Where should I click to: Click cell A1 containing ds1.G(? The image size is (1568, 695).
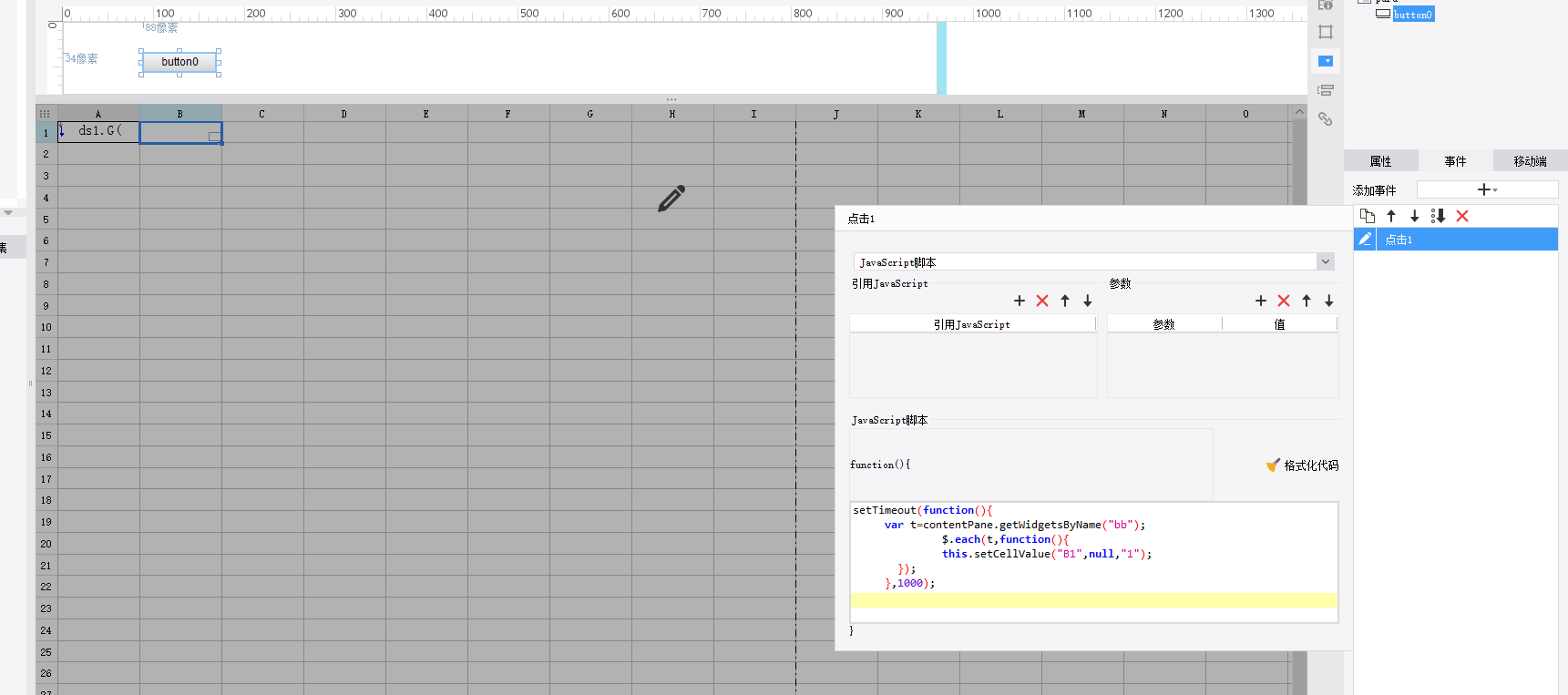pyautogui.click(x=98, y=132)
